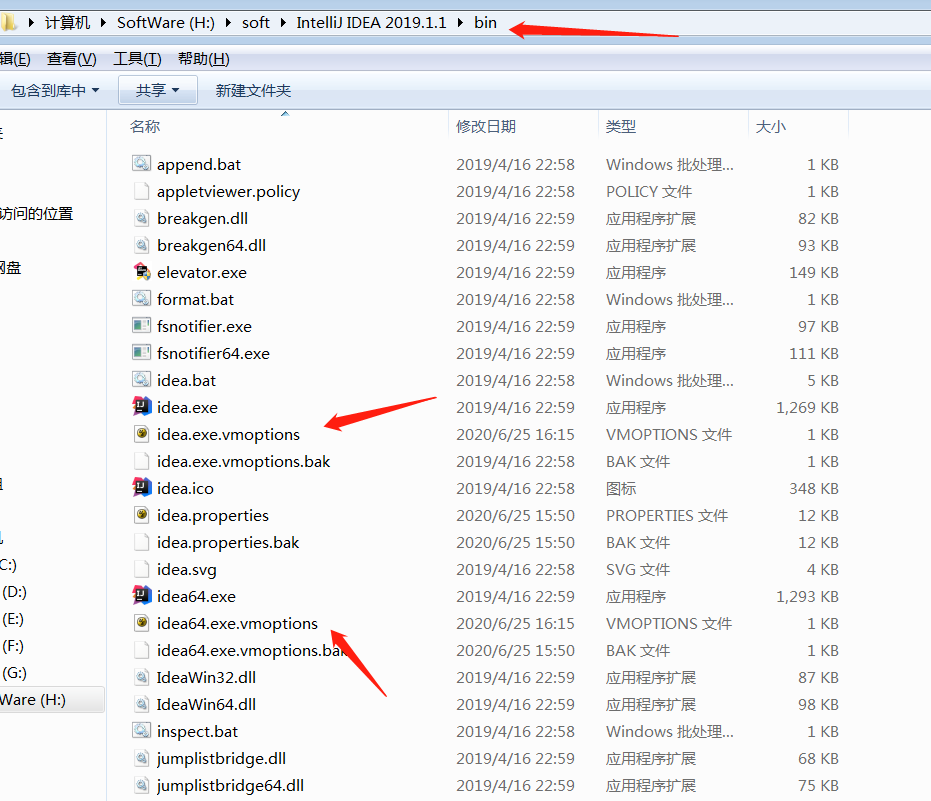The height and width of the screenshot is (801, 931).
Task: Select the jumplistbridge64.dll file name
Action: coord(230,786)
